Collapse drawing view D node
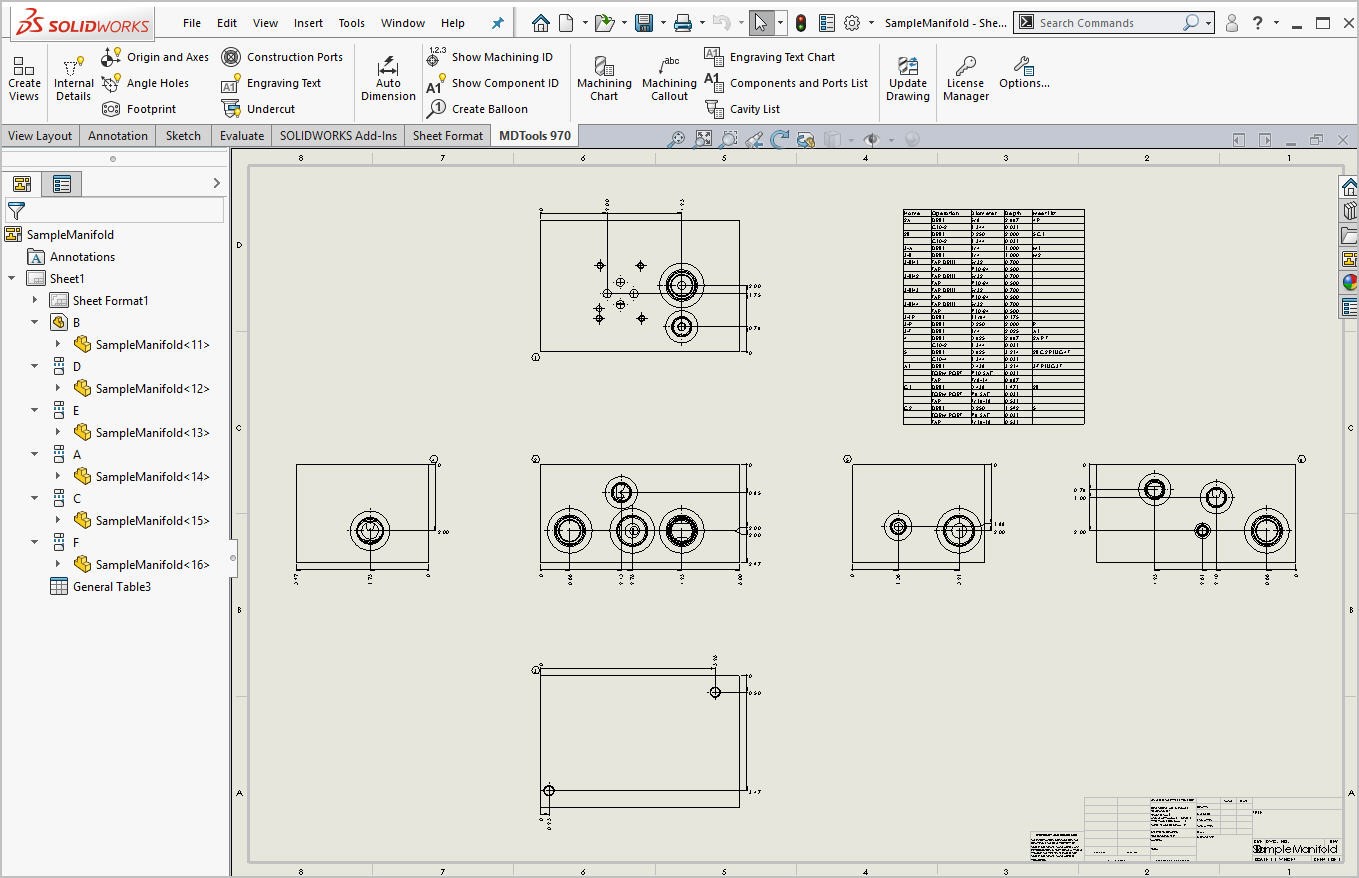The width and height of the screenshot is (1359, 878). click(35, 367)
